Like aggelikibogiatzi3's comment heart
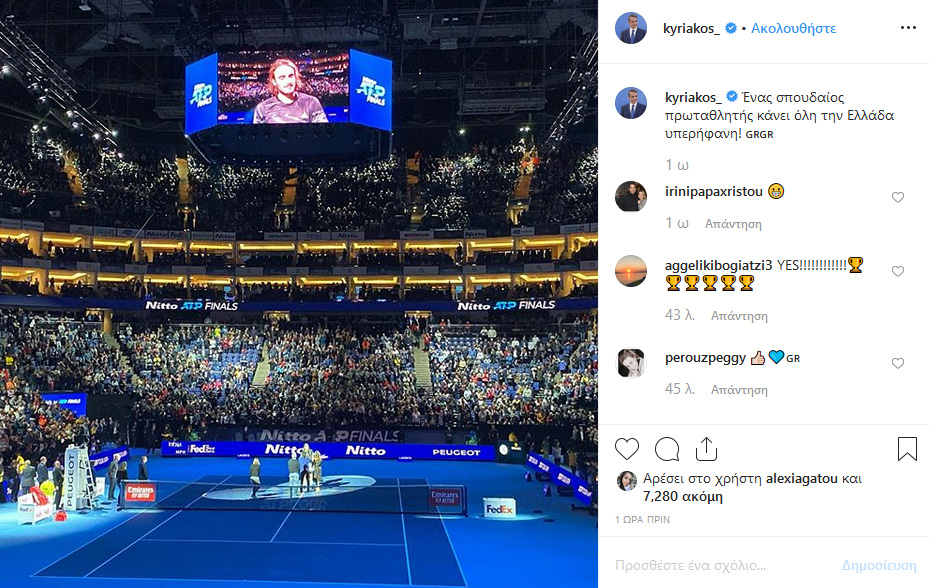 pyautogui.click(x=898, y=271)
